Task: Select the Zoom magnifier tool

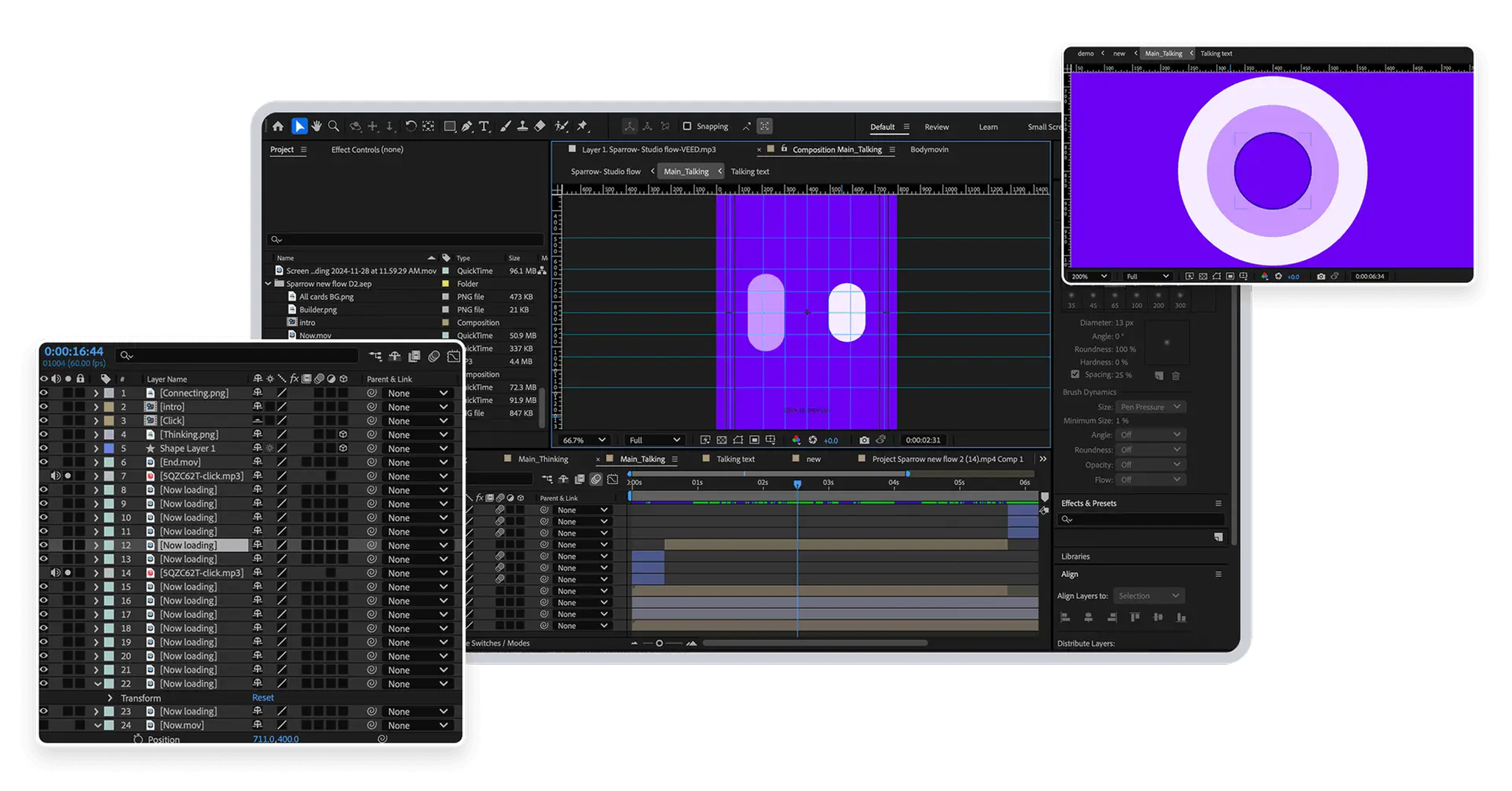Action: coord(334,126)
